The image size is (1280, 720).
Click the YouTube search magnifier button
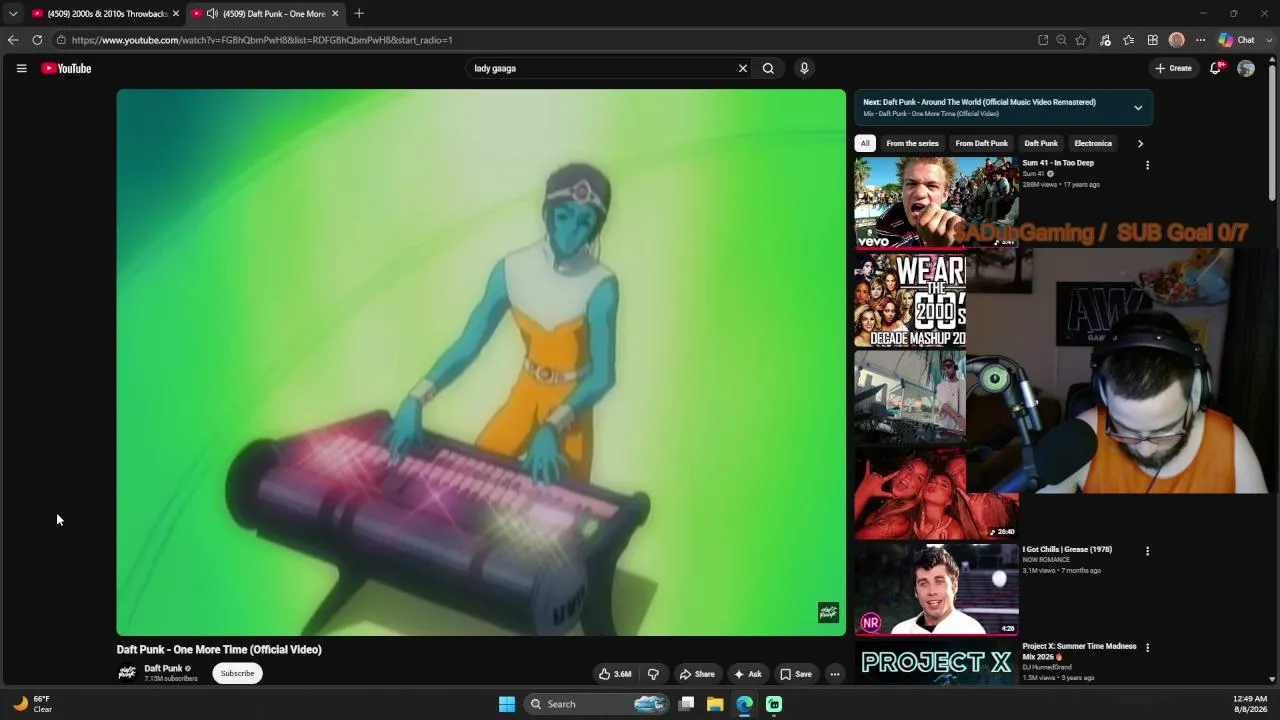[768, 68]
